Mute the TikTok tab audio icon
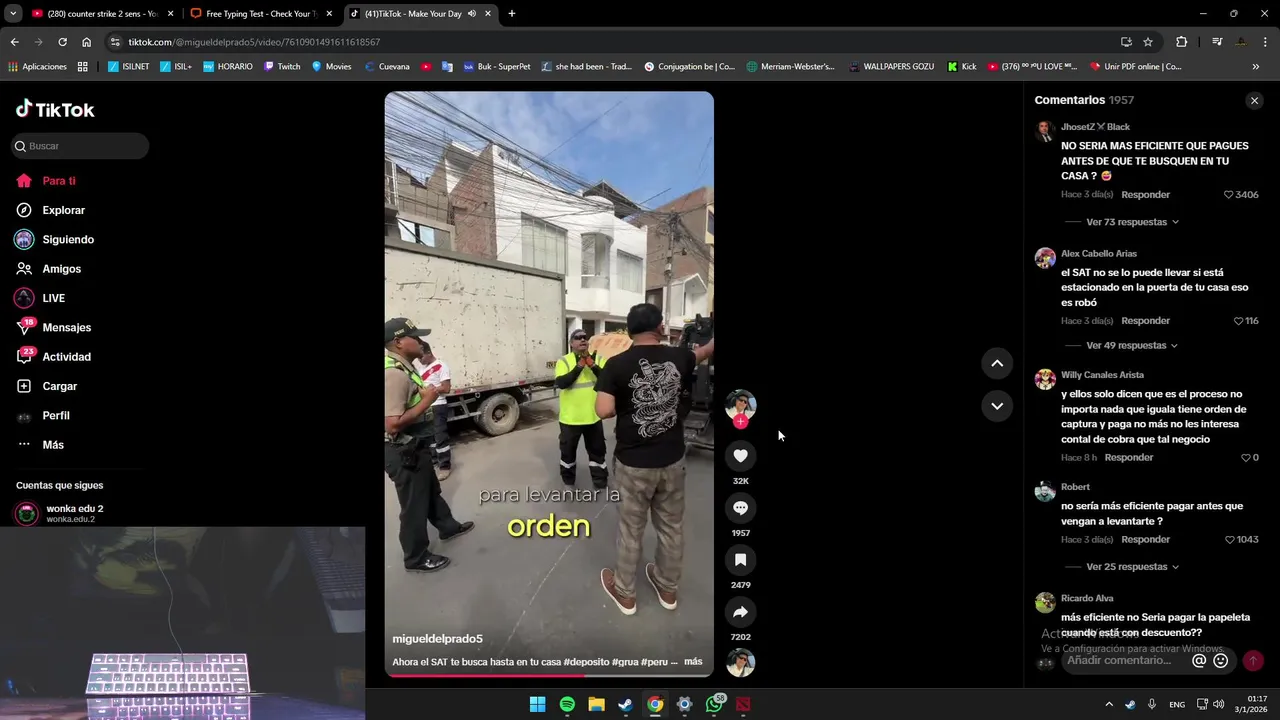 click(472, 14)
